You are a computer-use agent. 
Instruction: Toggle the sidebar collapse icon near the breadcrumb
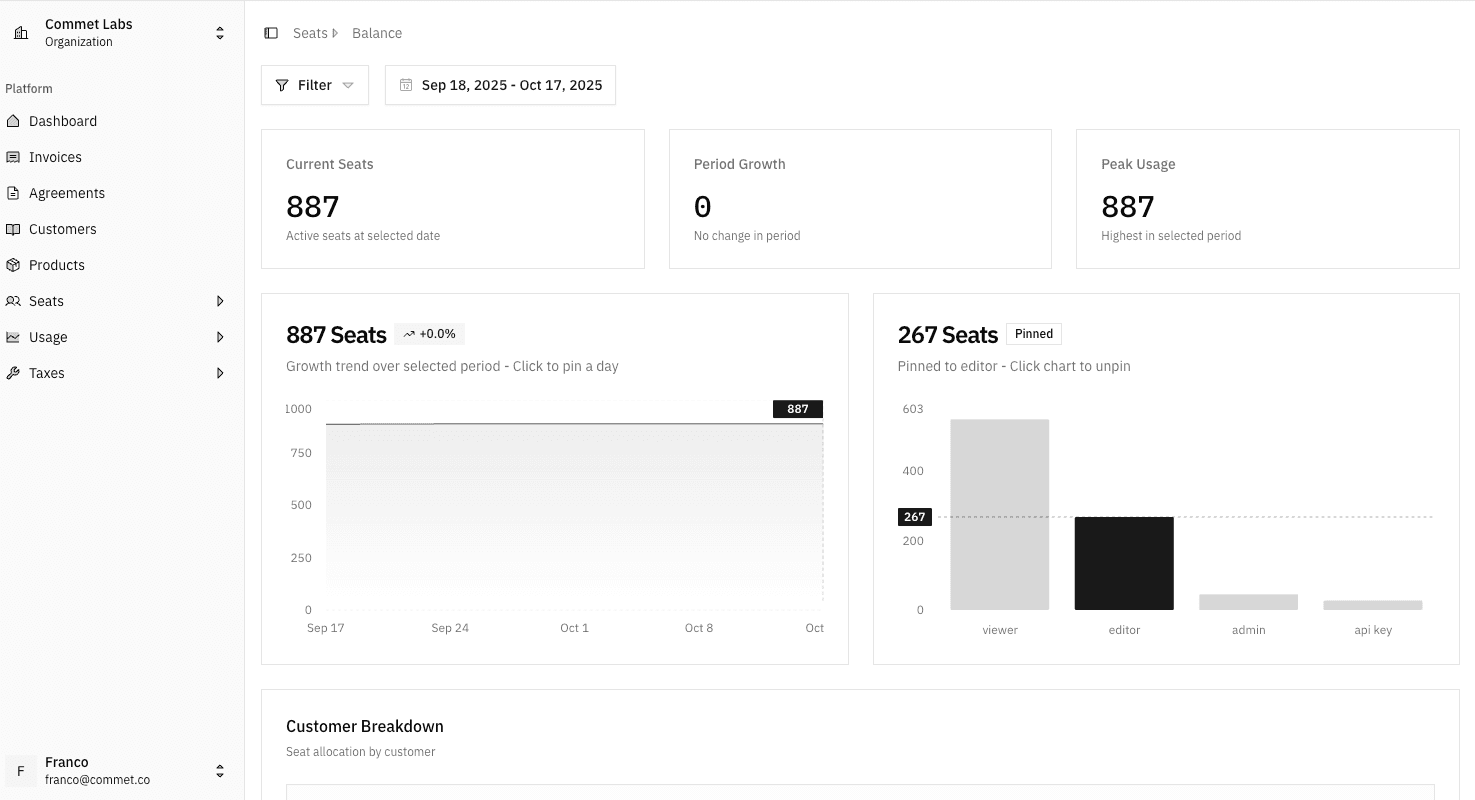pyautogui.click(x=270, y=32)
